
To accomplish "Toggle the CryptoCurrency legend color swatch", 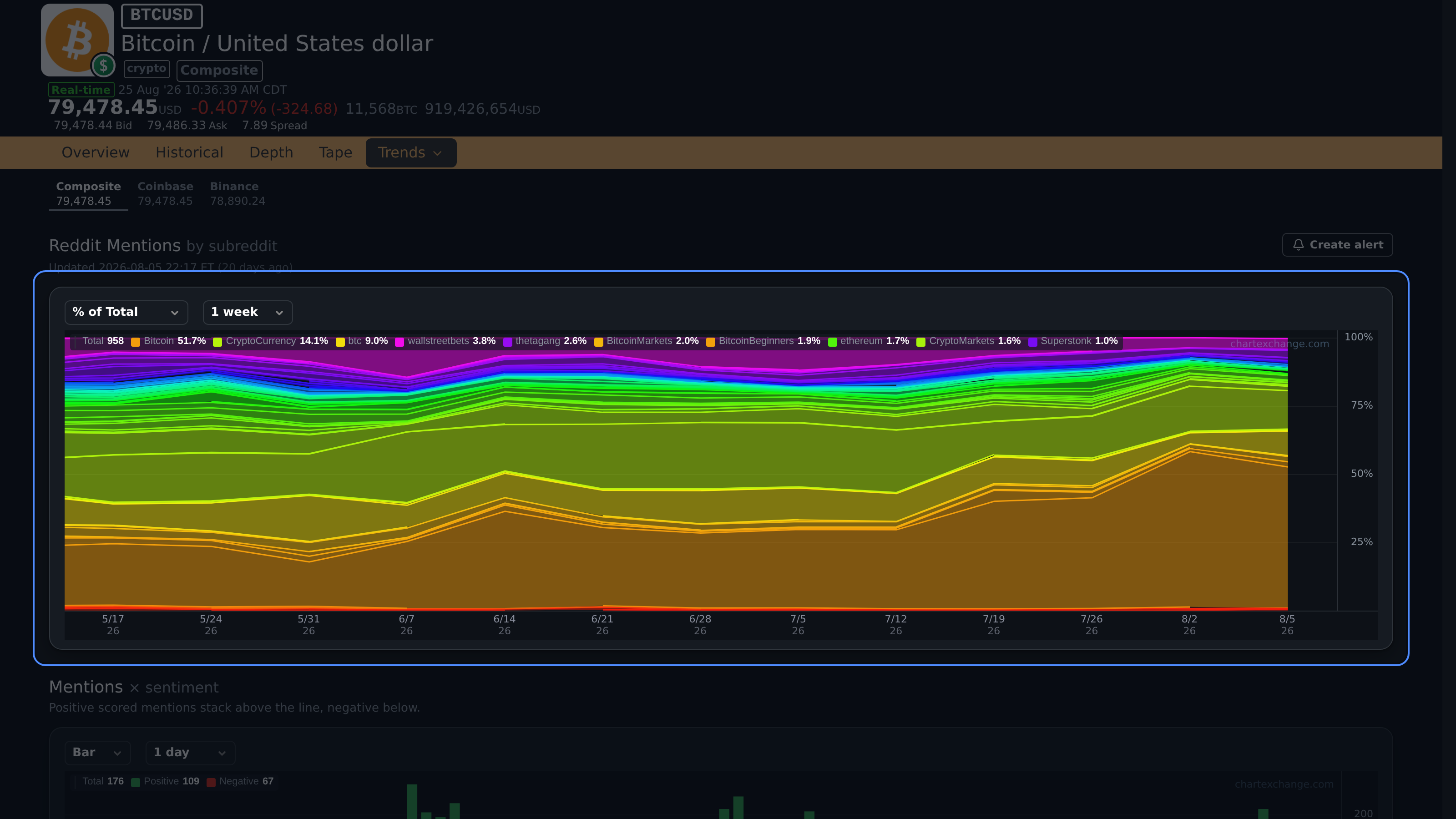I will [x=217, y=341].
